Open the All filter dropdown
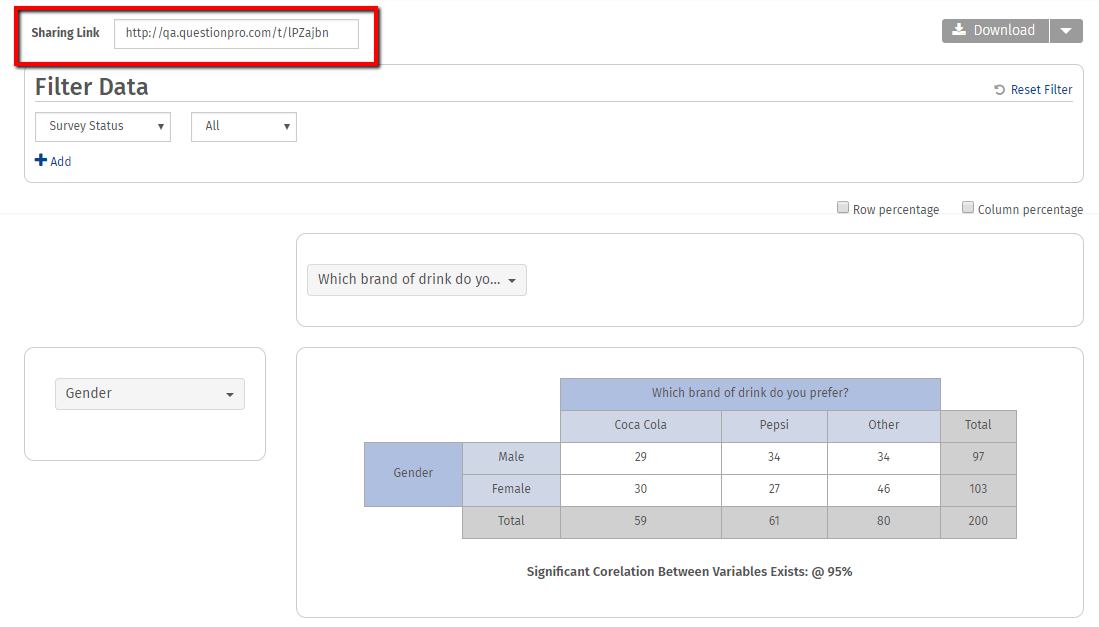 coord(244,127)
